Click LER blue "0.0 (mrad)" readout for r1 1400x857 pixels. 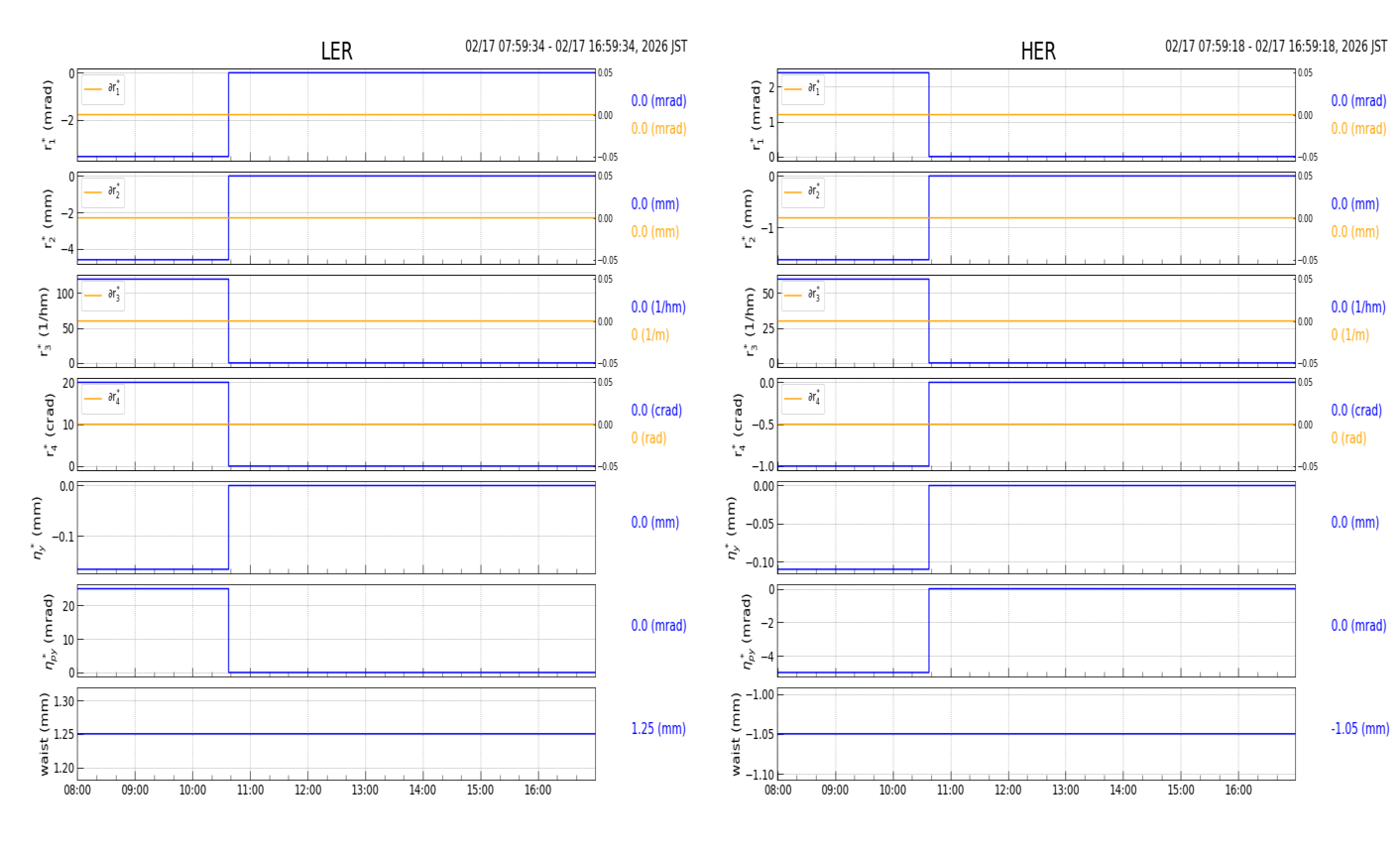tap(658, 101)
